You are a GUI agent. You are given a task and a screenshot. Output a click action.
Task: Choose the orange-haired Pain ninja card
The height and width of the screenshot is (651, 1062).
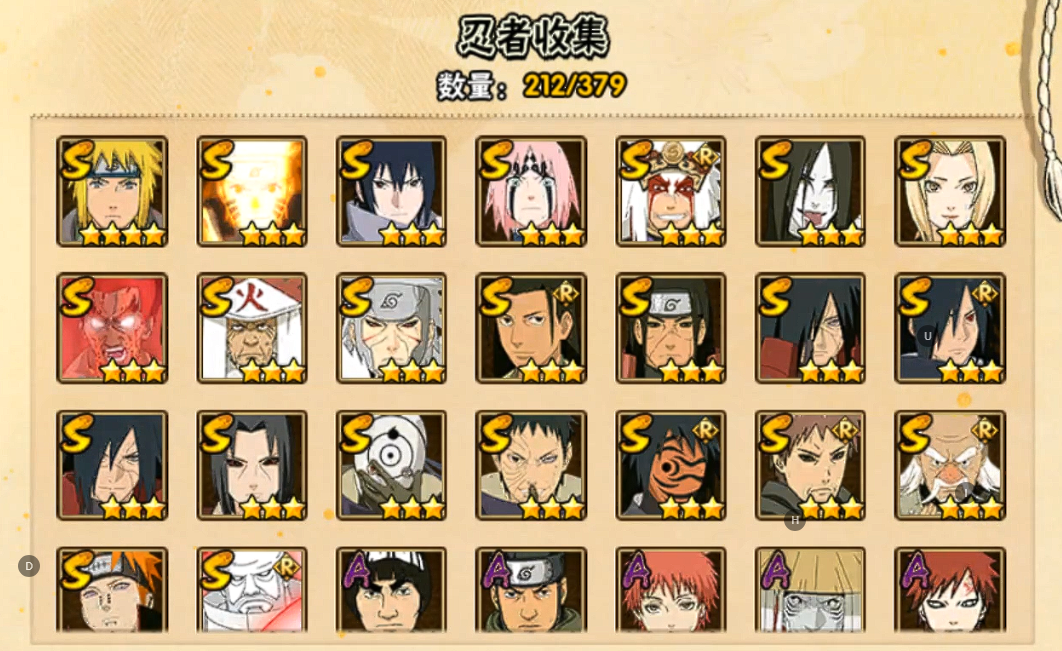pos(112,590)
